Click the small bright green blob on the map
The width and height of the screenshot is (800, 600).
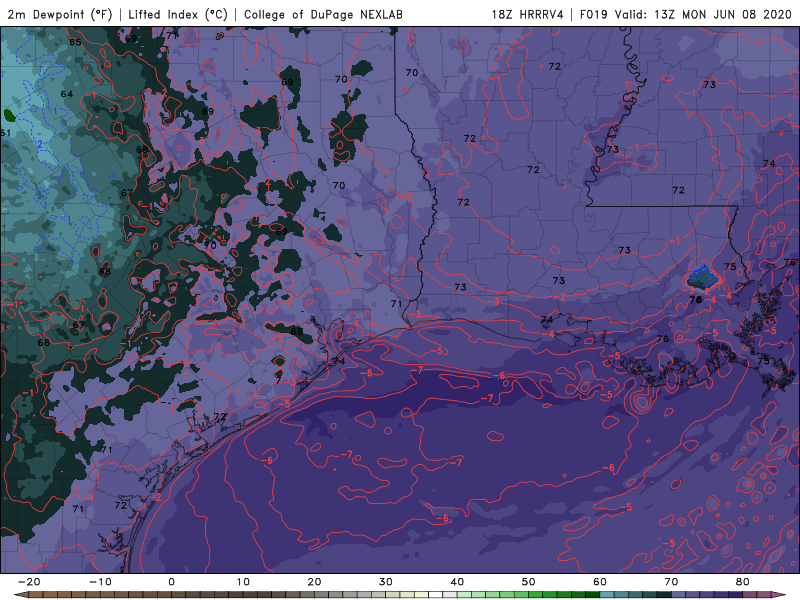pyautogui.click(x=9, y=115)
